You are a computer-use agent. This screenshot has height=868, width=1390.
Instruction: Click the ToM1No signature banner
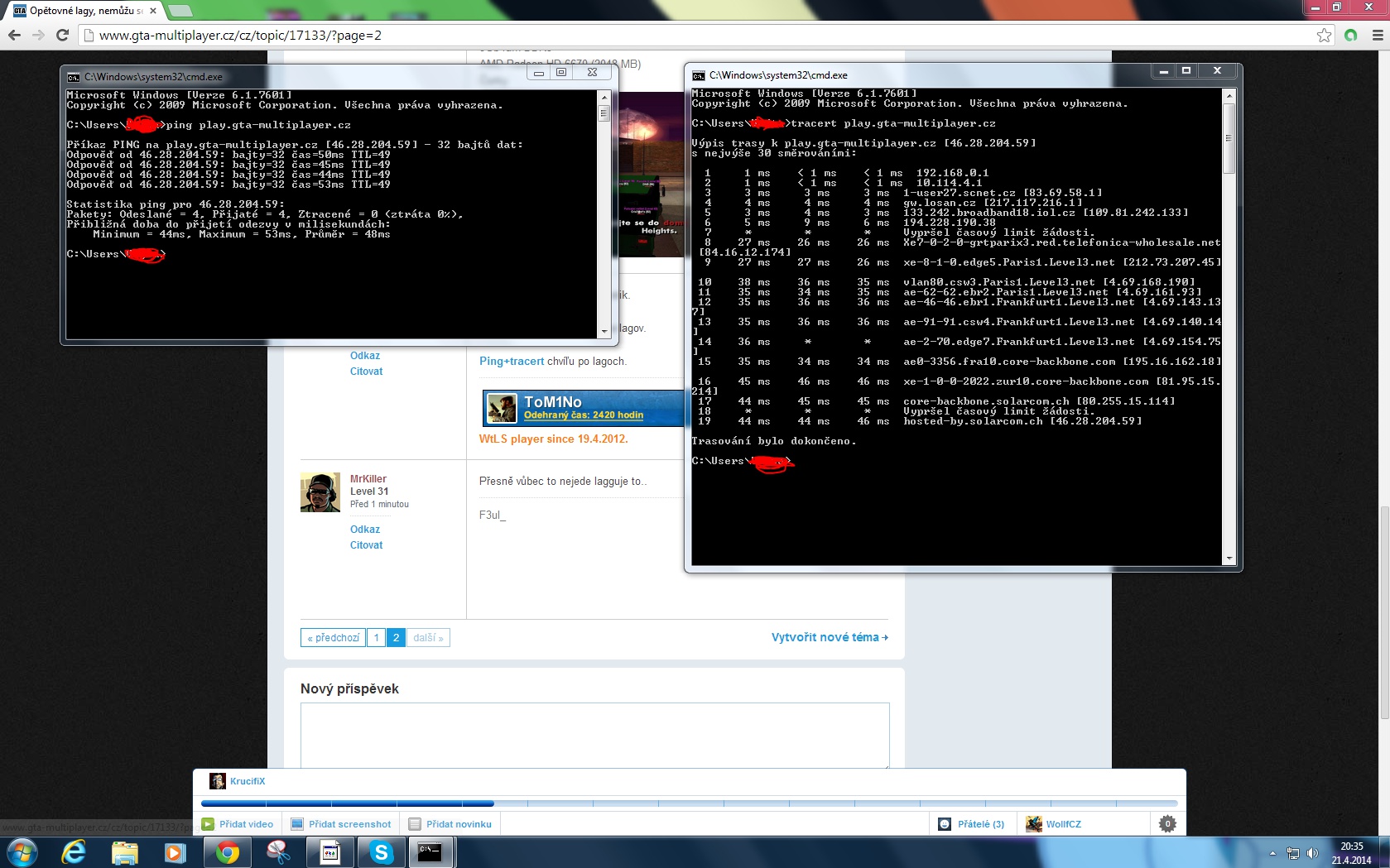pos(584,408)
